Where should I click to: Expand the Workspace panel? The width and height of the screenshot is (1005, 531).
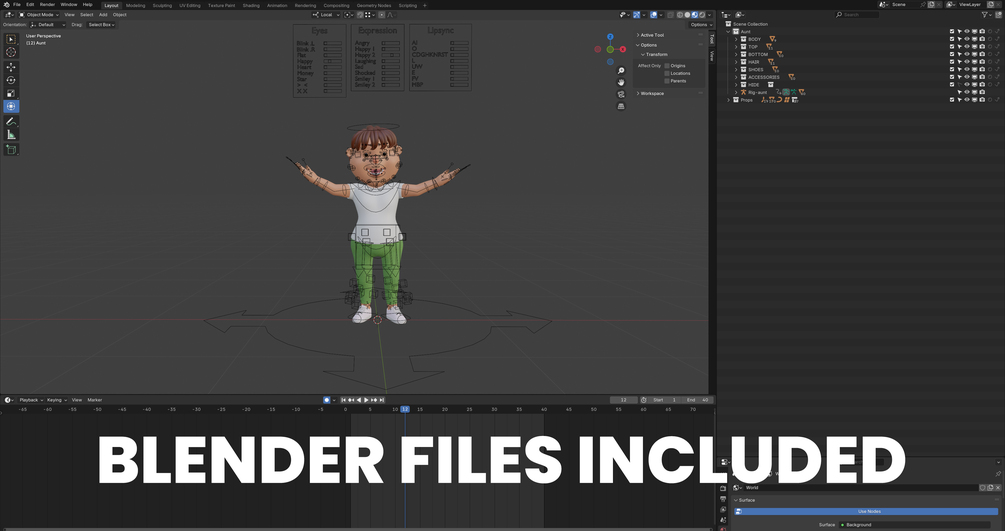(652, 94)
